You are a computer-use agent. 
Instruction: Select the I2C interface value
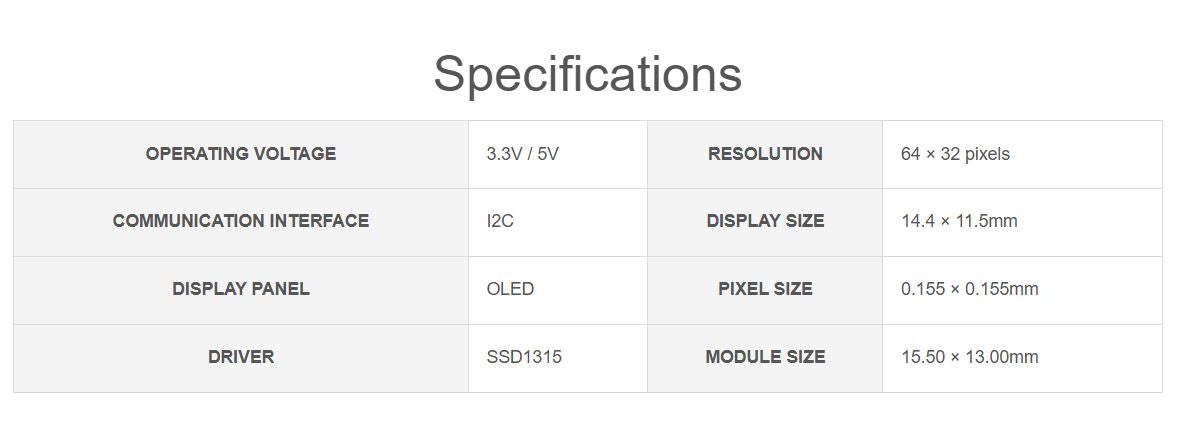500,221
